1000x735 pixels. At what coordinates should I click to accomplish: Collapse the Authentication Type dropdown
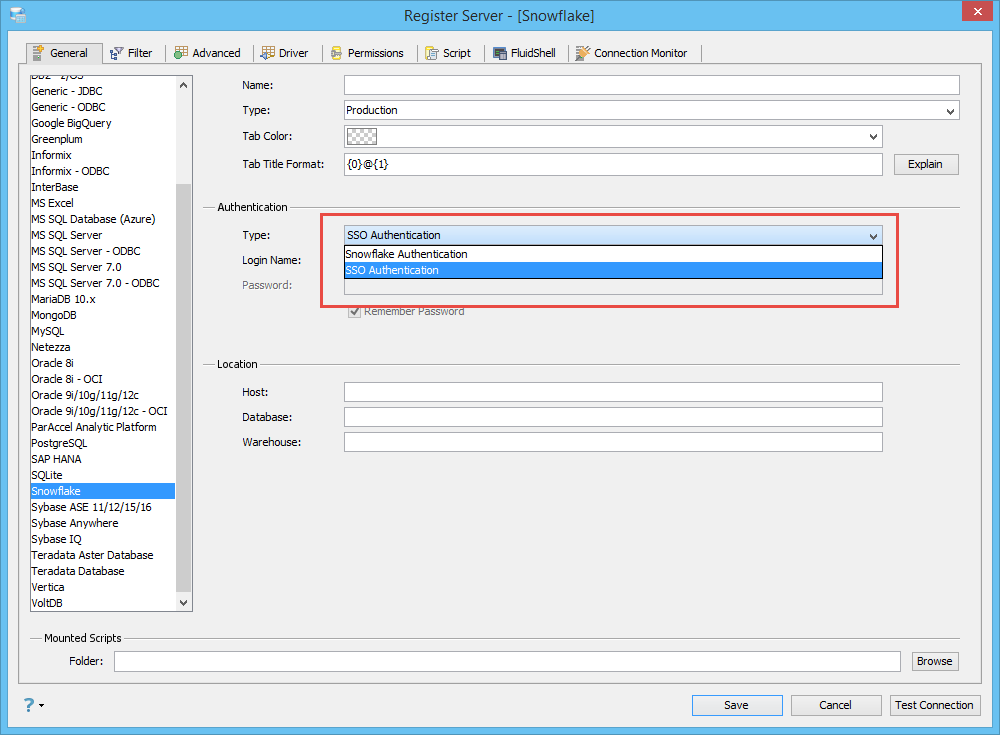(873, 236)
